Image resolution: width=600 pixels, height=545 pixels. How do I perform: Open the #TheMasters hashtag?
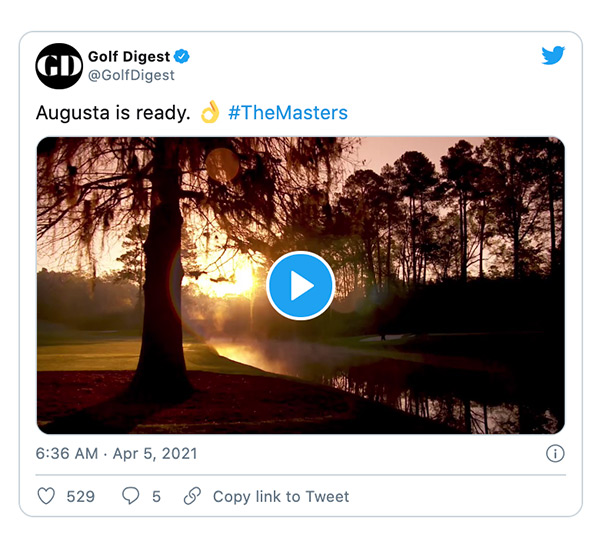tap(288, 113)
